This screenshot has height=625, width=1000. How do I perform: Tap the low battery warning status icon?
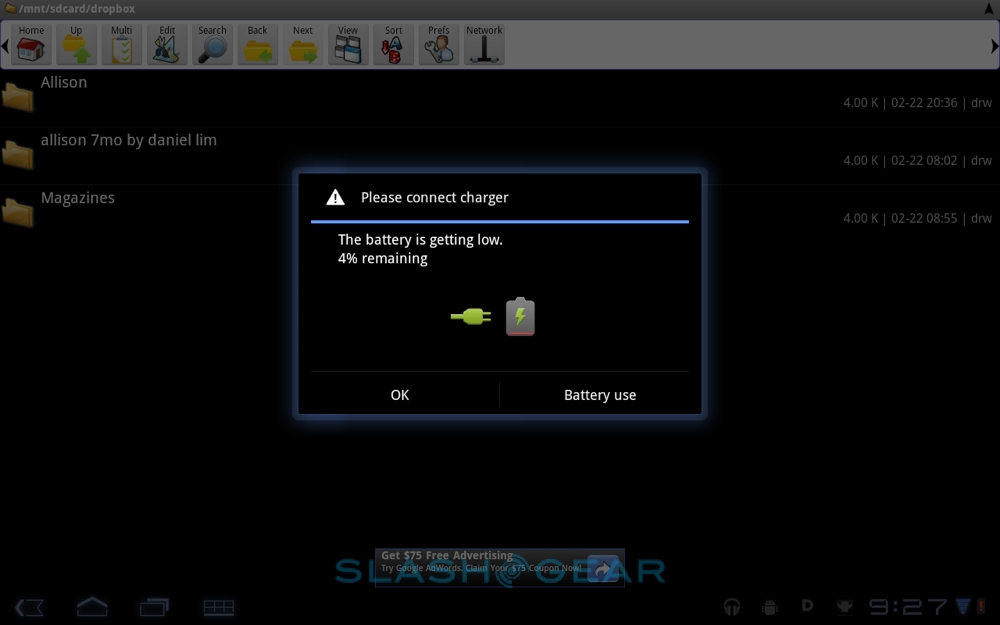[x=982, y=607]
